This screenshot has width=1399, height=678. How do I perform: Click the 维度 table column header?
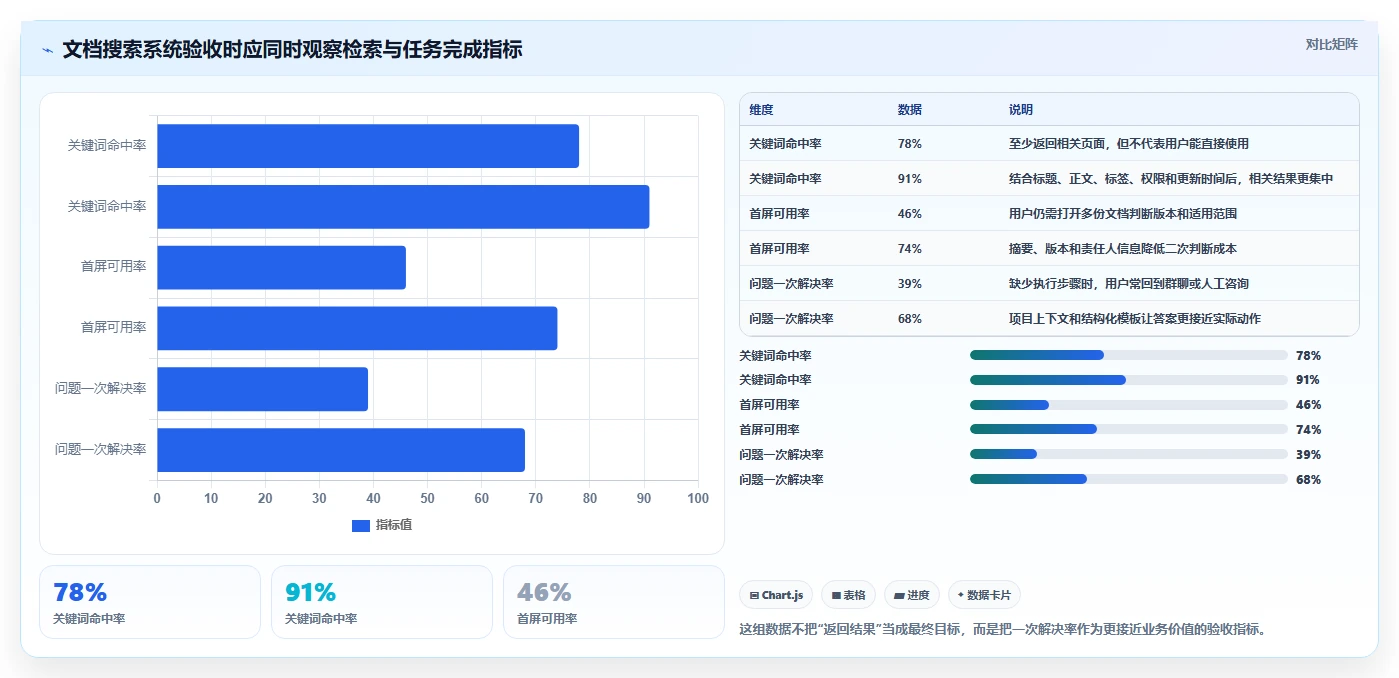tap(761, 110)
